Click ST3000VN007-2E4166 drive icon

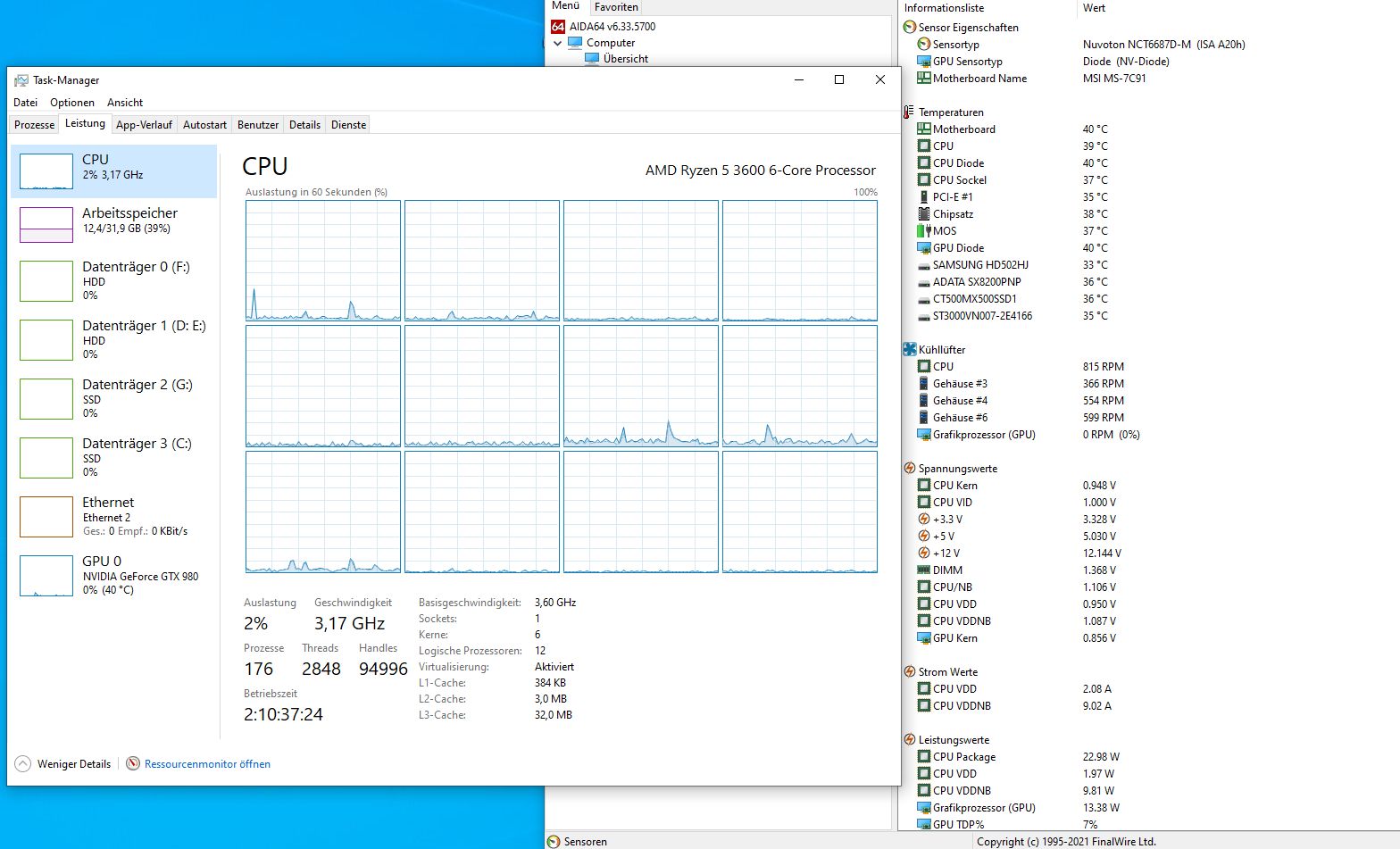pyautogui.click(x=924, y=316)
